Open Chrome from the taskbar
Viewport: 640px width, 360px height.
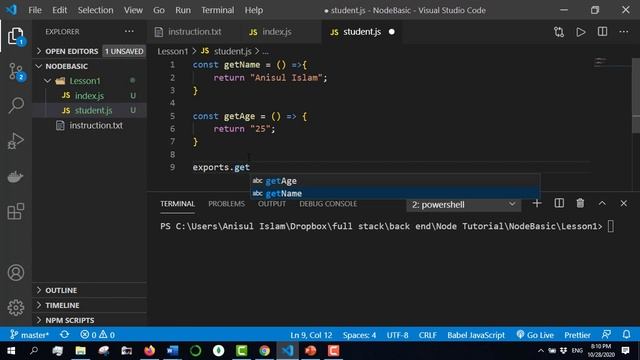click(264, 351)
